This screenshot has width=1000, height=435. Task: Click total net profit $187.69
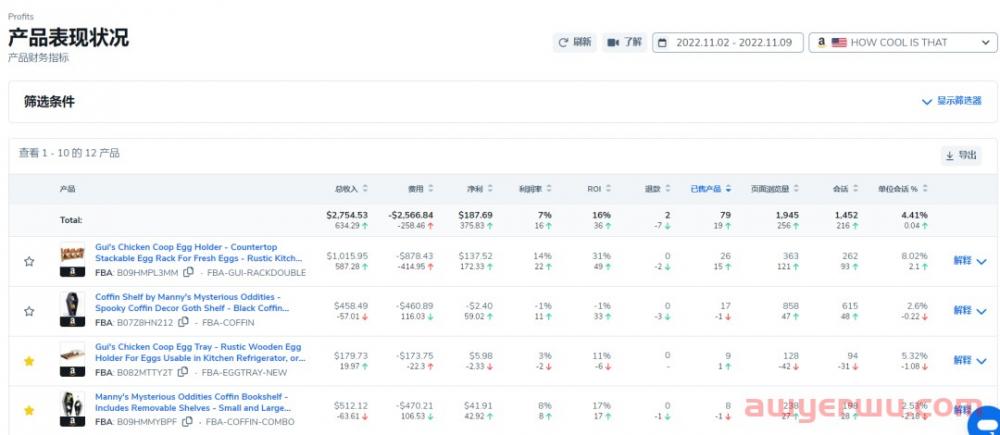point(475,215)
